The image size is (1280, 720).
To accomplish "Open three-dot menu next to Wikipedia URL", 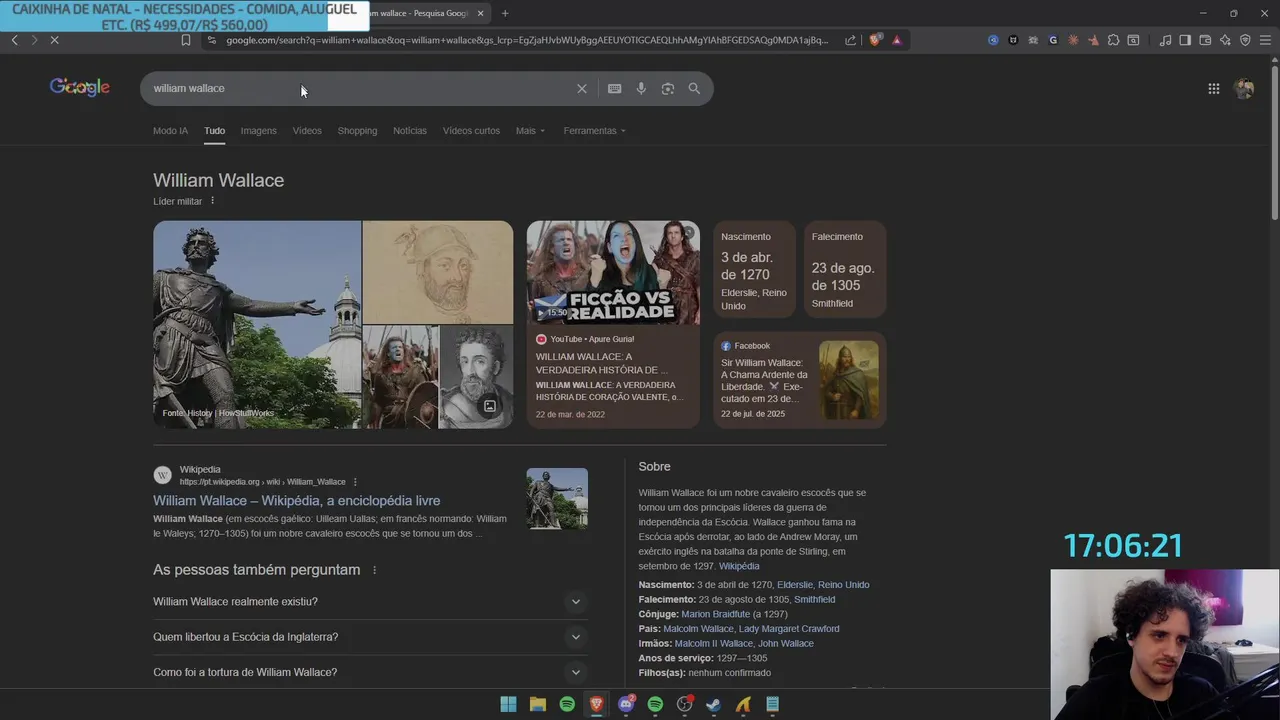I will click(355, 482).
